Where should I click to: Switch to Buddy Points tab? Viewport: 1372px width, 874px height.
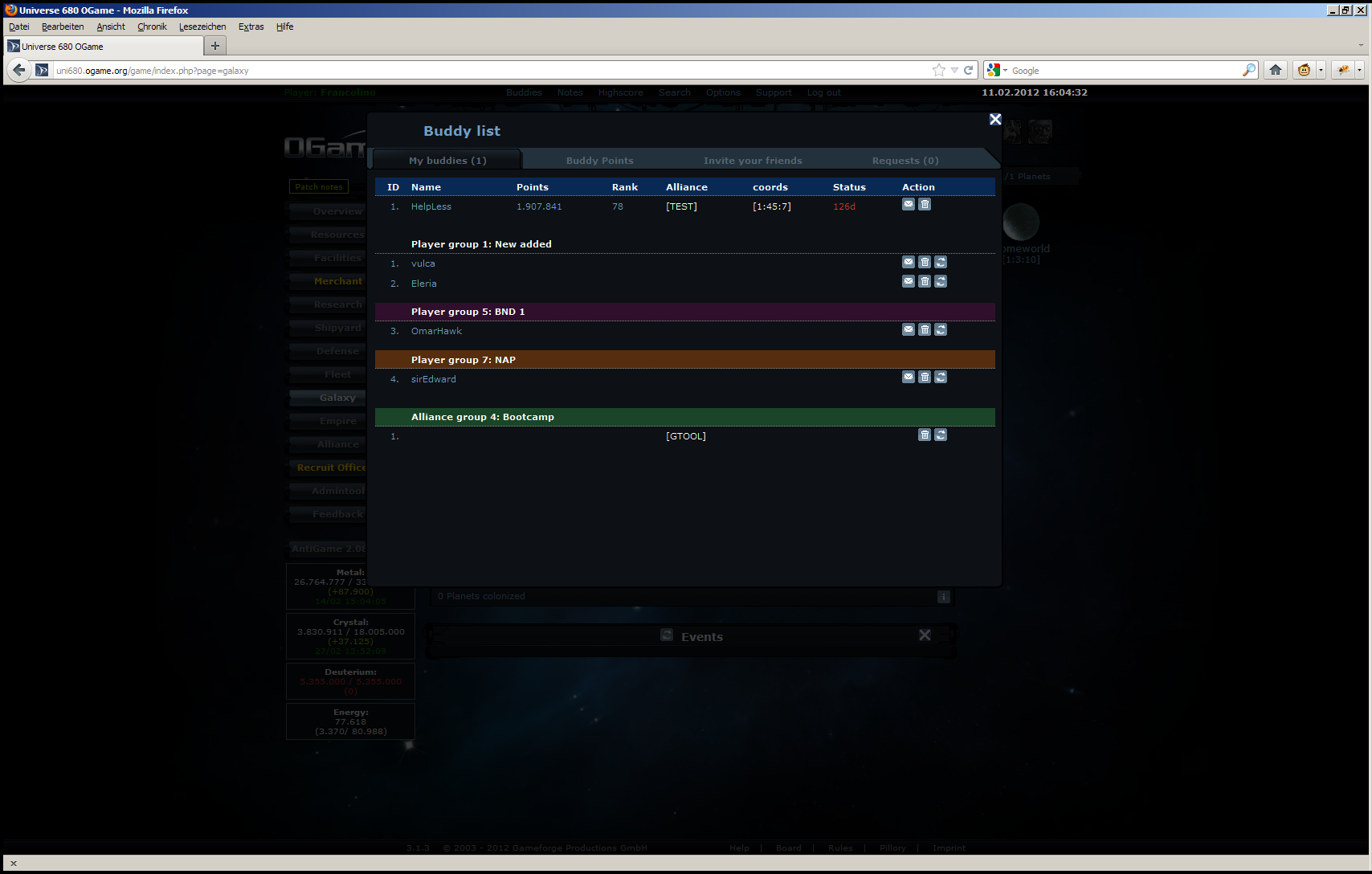[x=600, y=161]
